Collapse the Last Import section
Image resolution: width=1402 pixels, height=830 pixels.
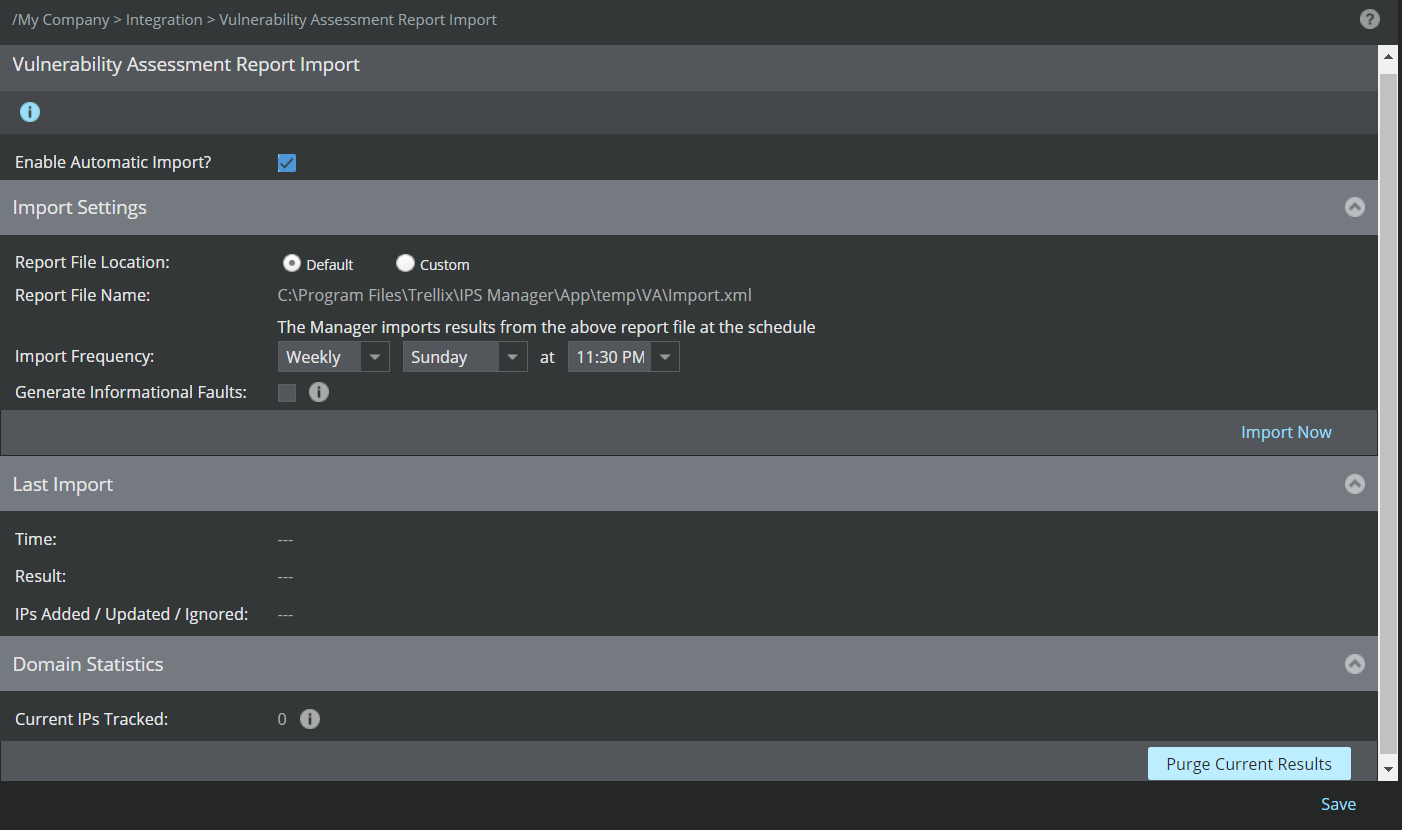click(1355, 484)
